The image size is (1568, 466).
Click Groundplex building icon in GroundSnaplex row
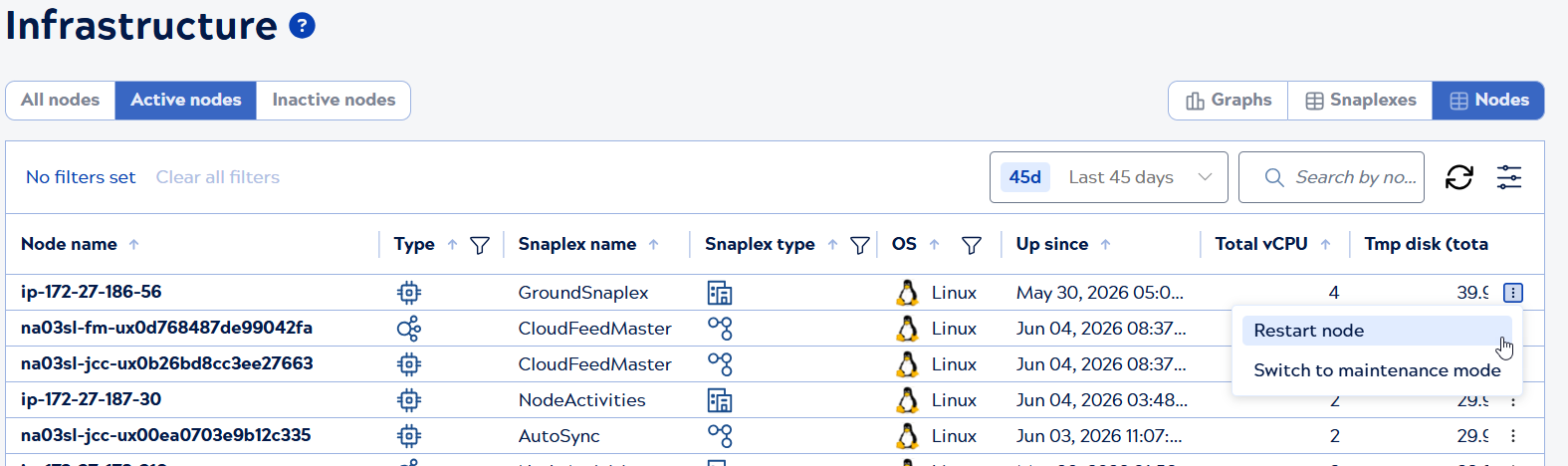tap(720, 293)
